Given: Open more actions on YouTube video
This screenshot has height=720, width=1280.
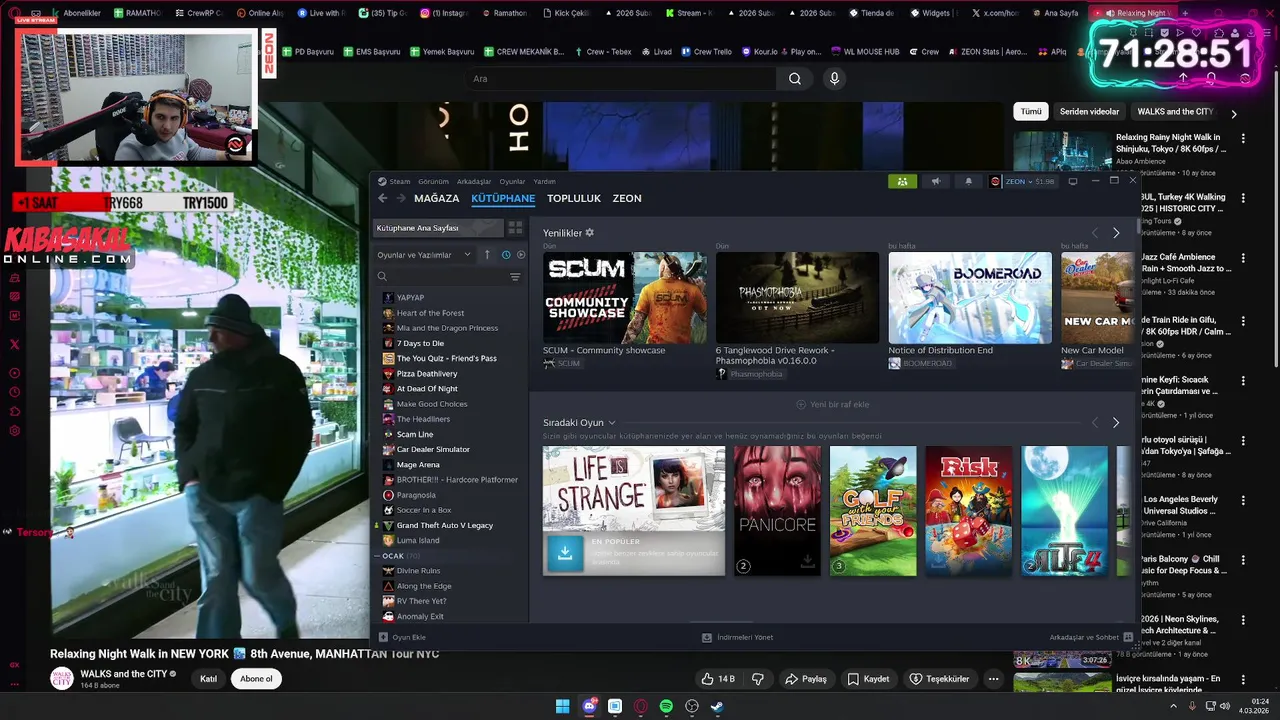Looking at the screenshot, I should click(993, 679).
